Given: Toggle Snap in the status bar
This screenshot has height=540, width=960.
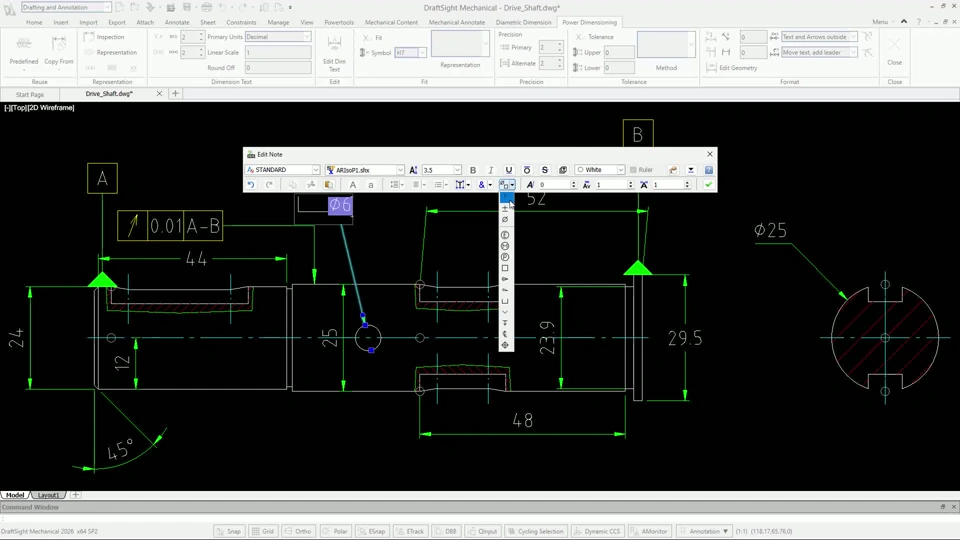Looking at the screenshot, I should (x=229, y=531).
